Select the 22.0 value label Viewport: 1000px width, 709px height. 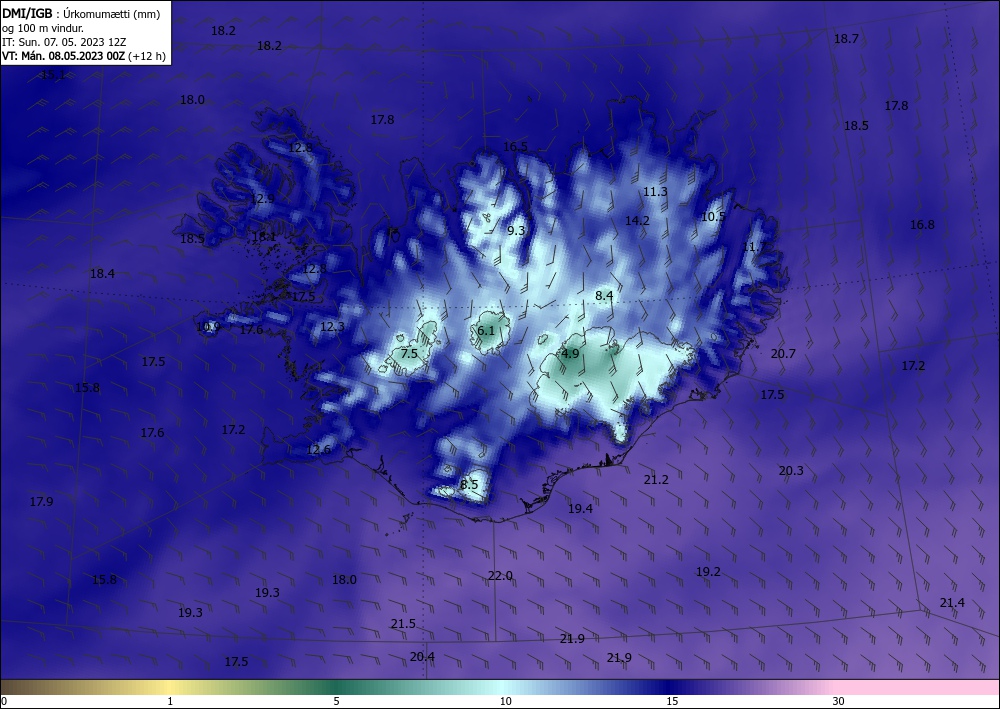[x=500, y=576]
